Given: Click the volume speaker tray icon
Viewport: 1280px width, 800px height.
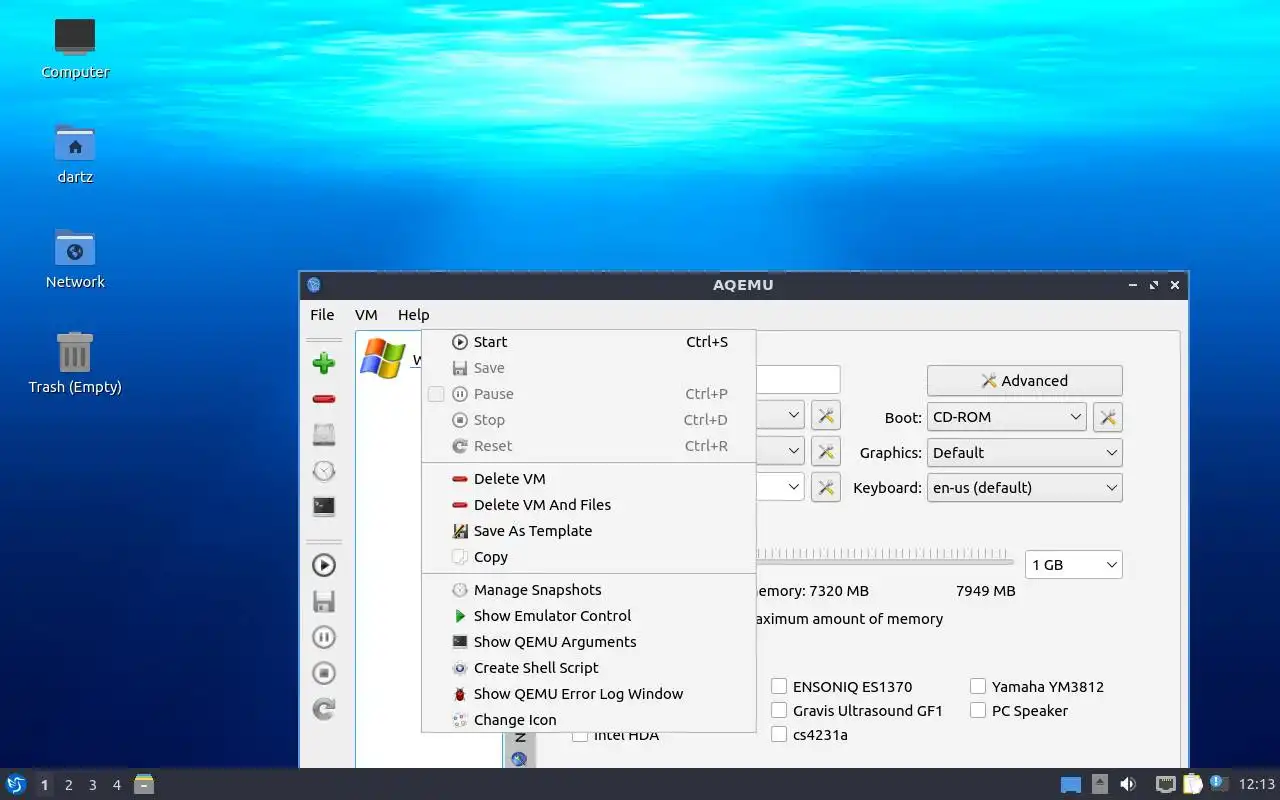Looking at the screenshot, I should pos(1128,784).
